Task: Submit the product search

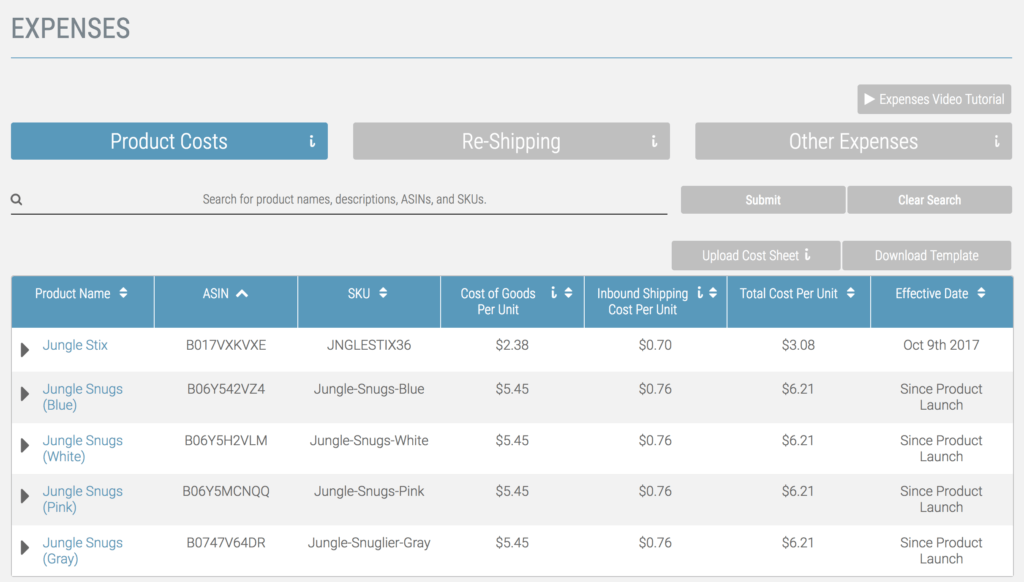Action: tap(763, 200)
